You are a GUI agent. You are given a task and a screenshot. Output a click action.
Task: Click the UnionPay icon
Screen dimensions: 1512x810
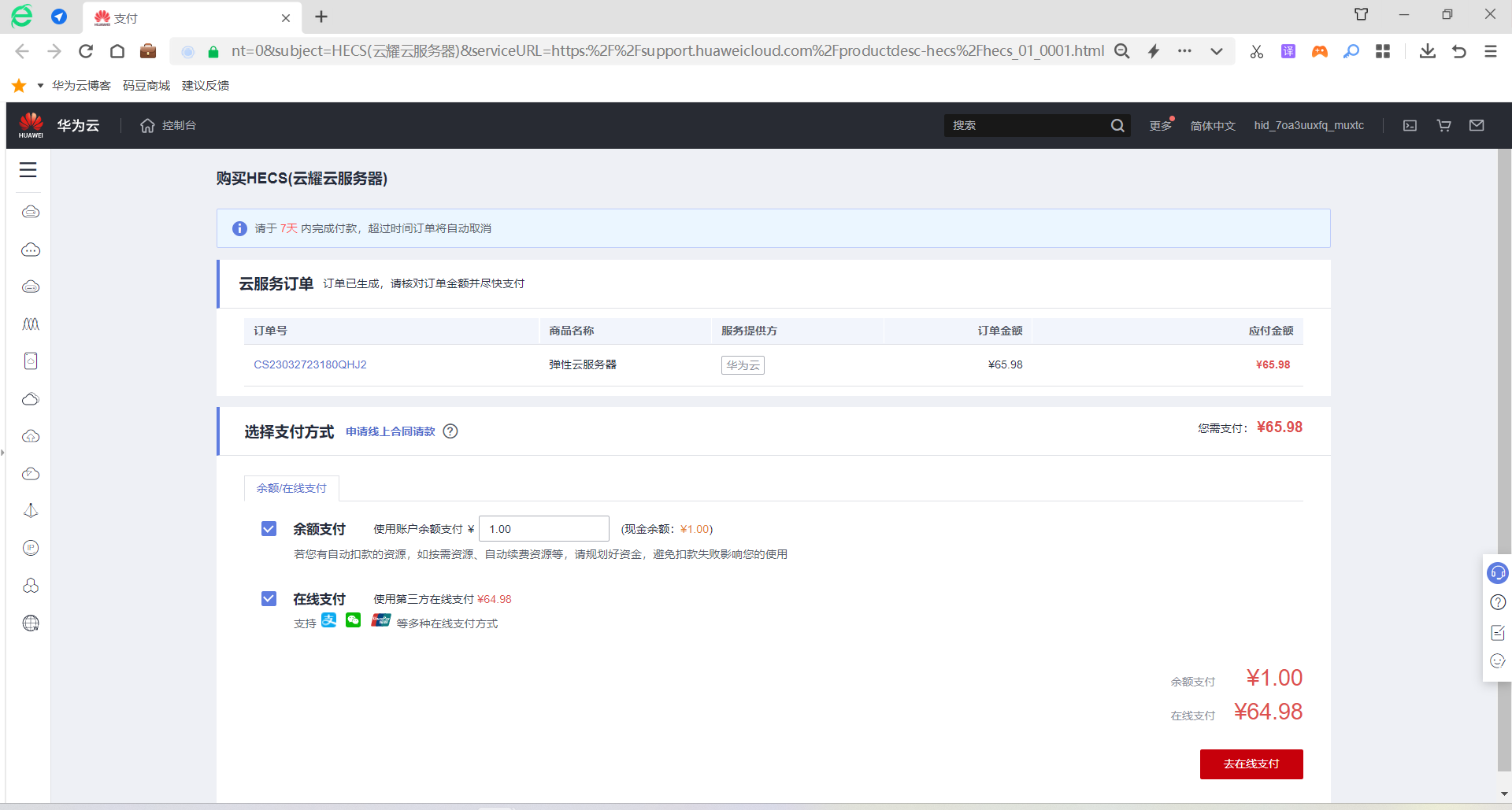pos(381,620)
